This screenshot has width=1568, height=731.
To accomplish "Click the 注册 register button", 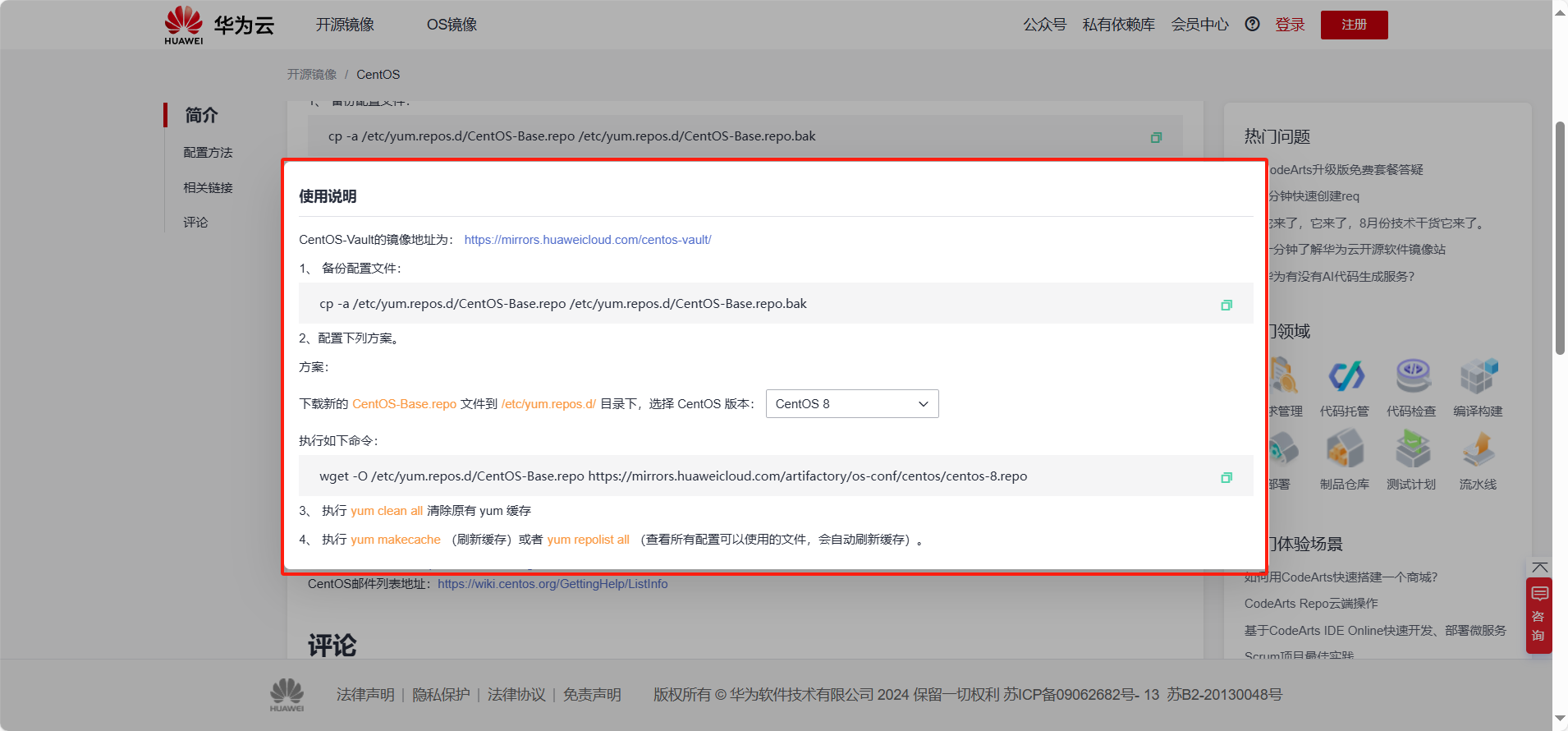I will tap(1354, 25).
